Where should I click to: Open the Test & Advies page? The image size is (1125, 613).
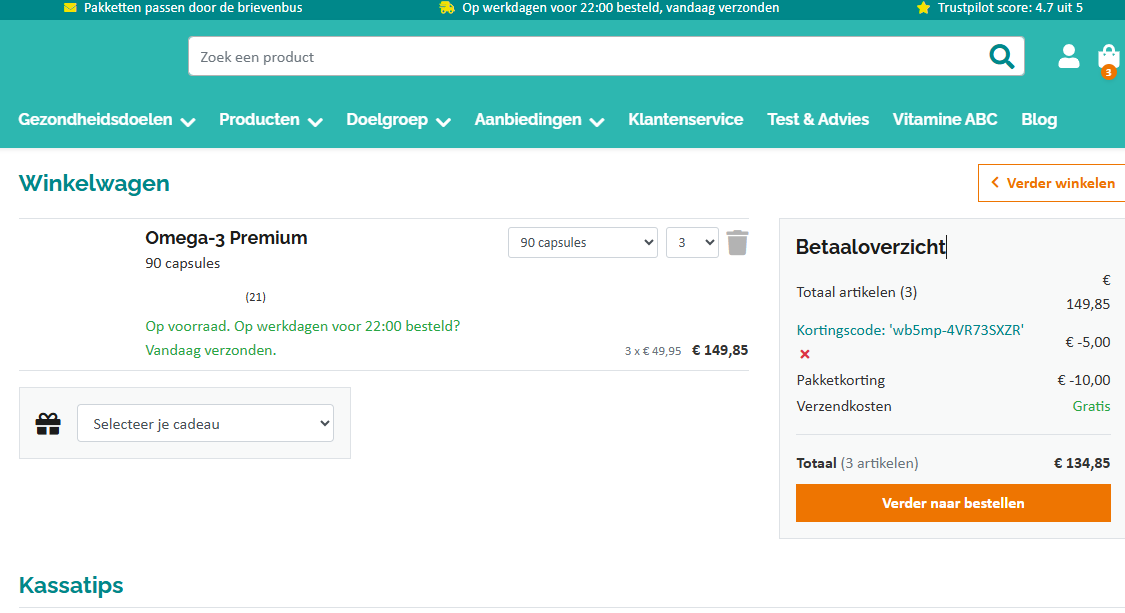tap(818, 120)
